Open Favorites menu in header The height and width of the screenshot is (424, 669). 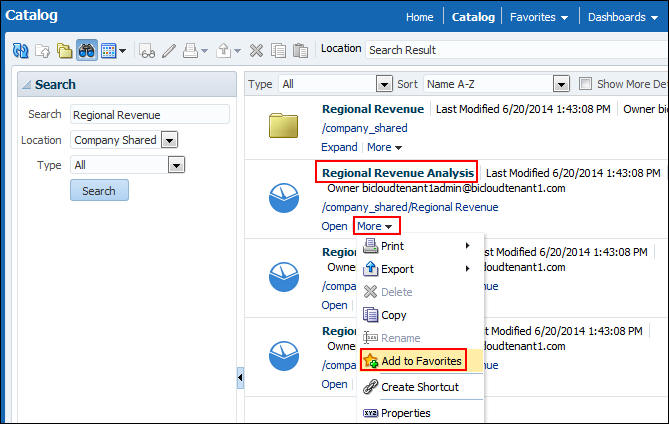(538, 17)
